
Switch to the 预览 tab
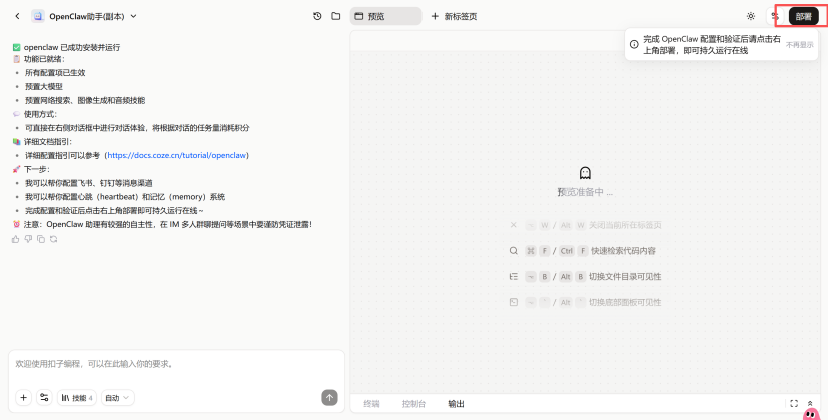click(x=385, y=16)
